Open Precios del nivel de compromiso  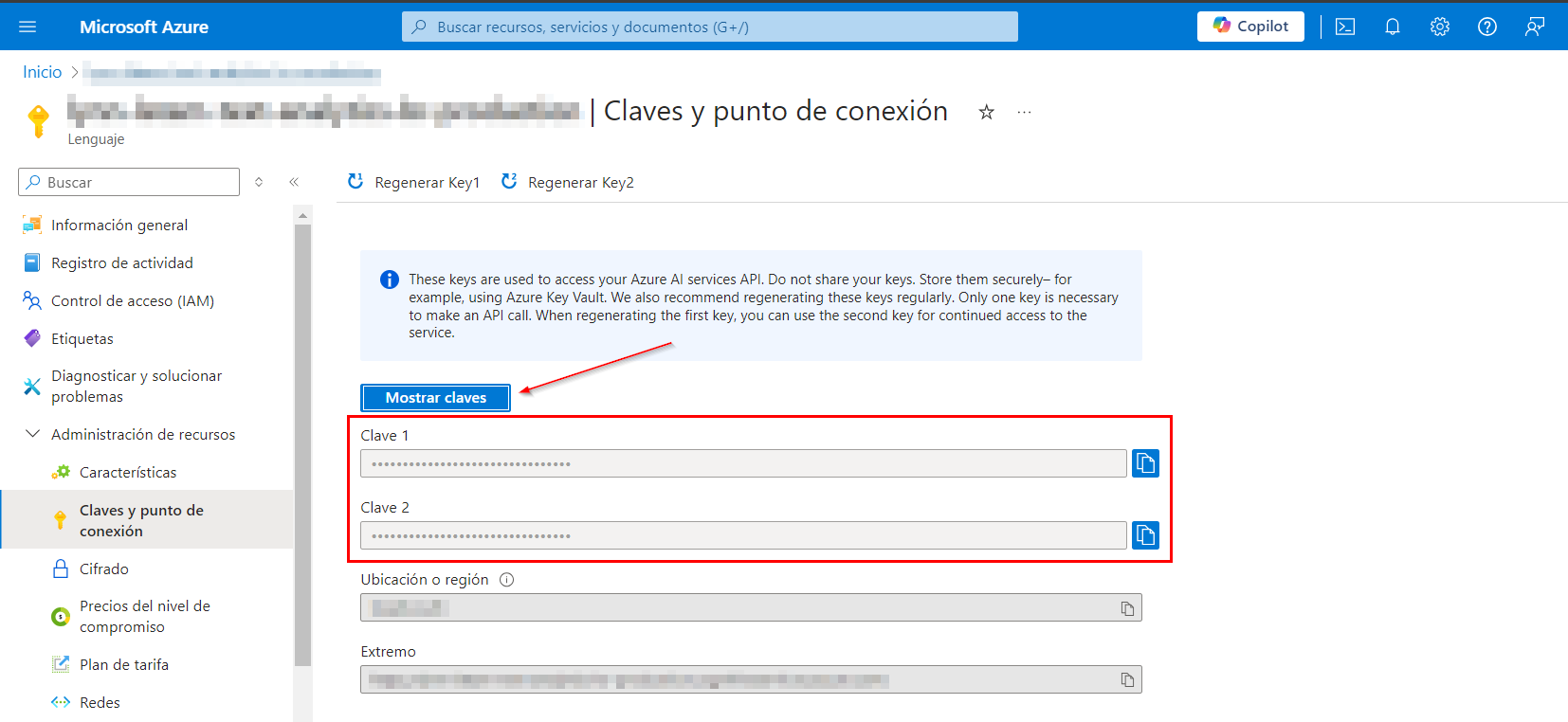[147, 616]
